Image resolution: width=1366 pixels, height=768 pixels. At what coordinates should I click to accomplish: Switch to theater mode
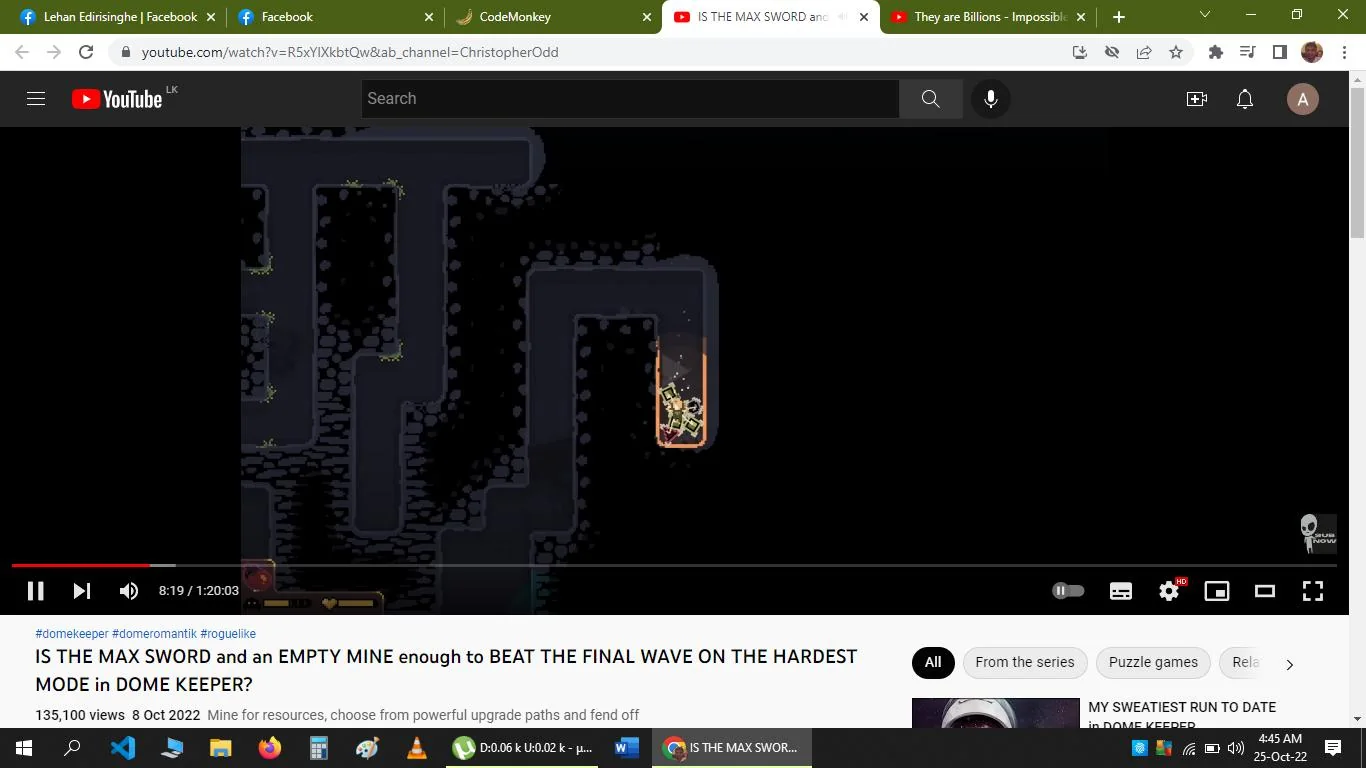coord(1265,591)
